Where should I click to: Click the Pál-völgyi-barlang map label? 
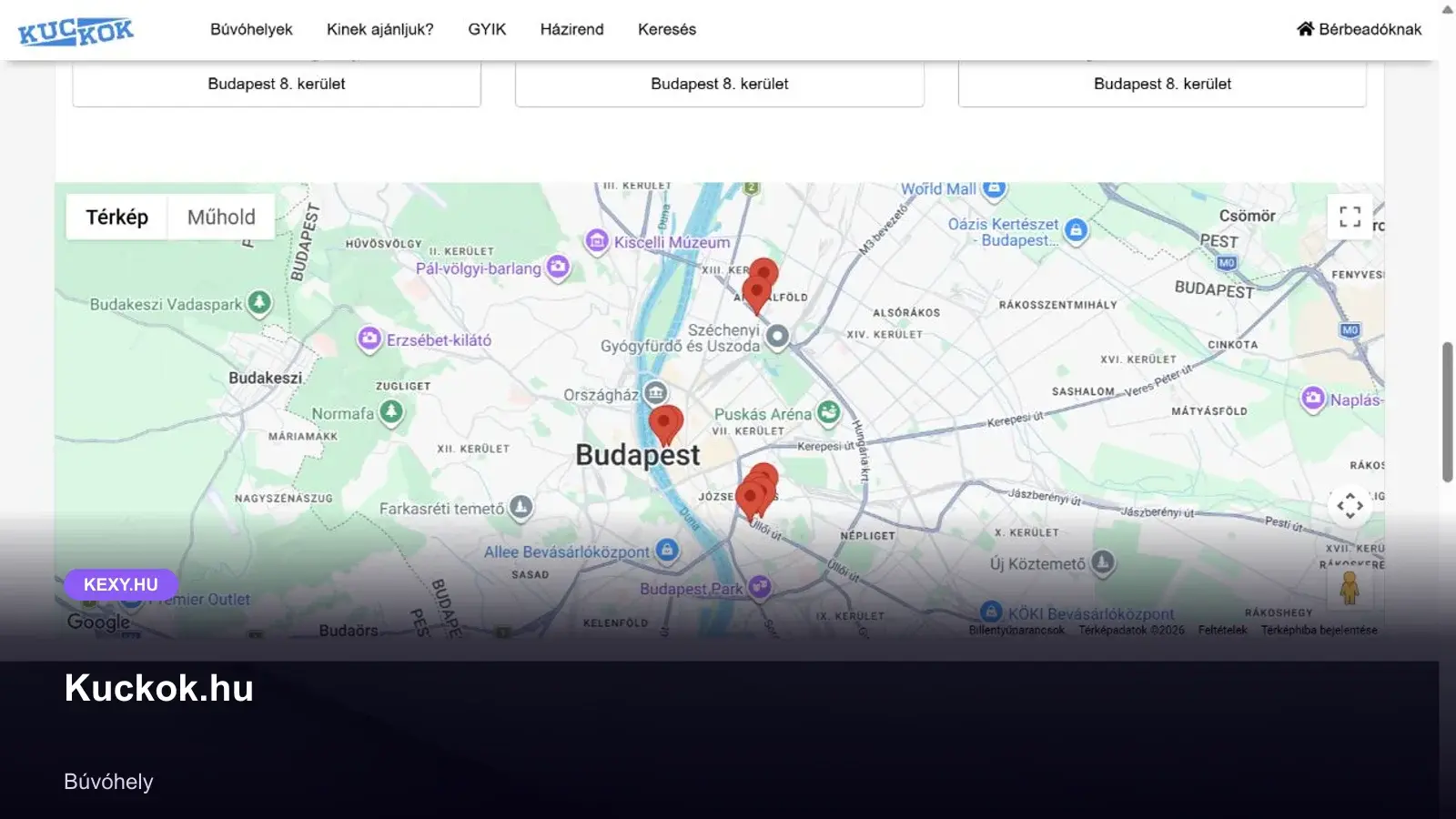click(479, 268)
